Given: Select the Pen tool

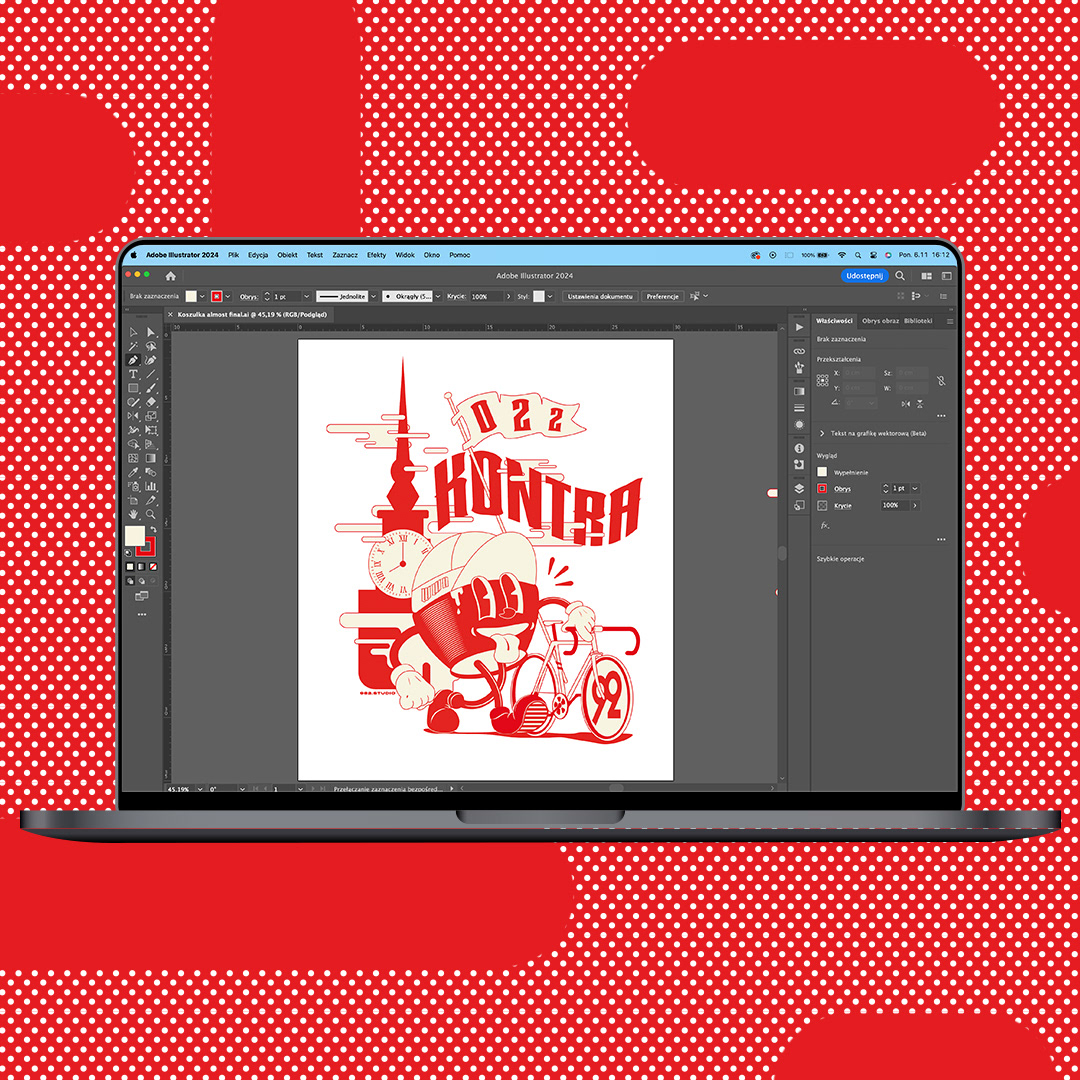Looking at the screenshot, I should (133, 360).
